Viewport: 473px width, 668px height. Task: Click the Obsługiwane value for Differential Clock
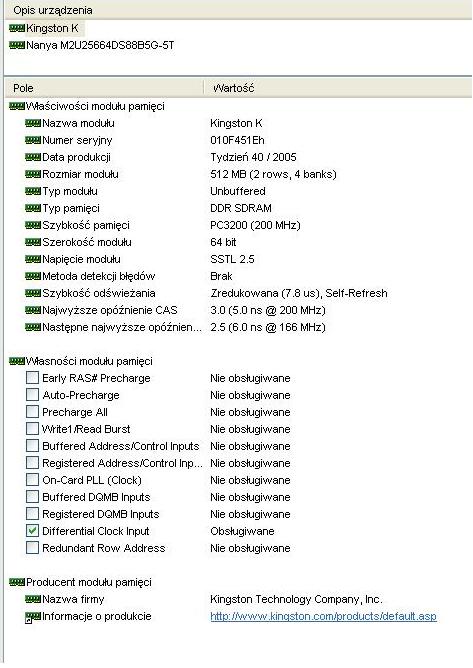242,531
